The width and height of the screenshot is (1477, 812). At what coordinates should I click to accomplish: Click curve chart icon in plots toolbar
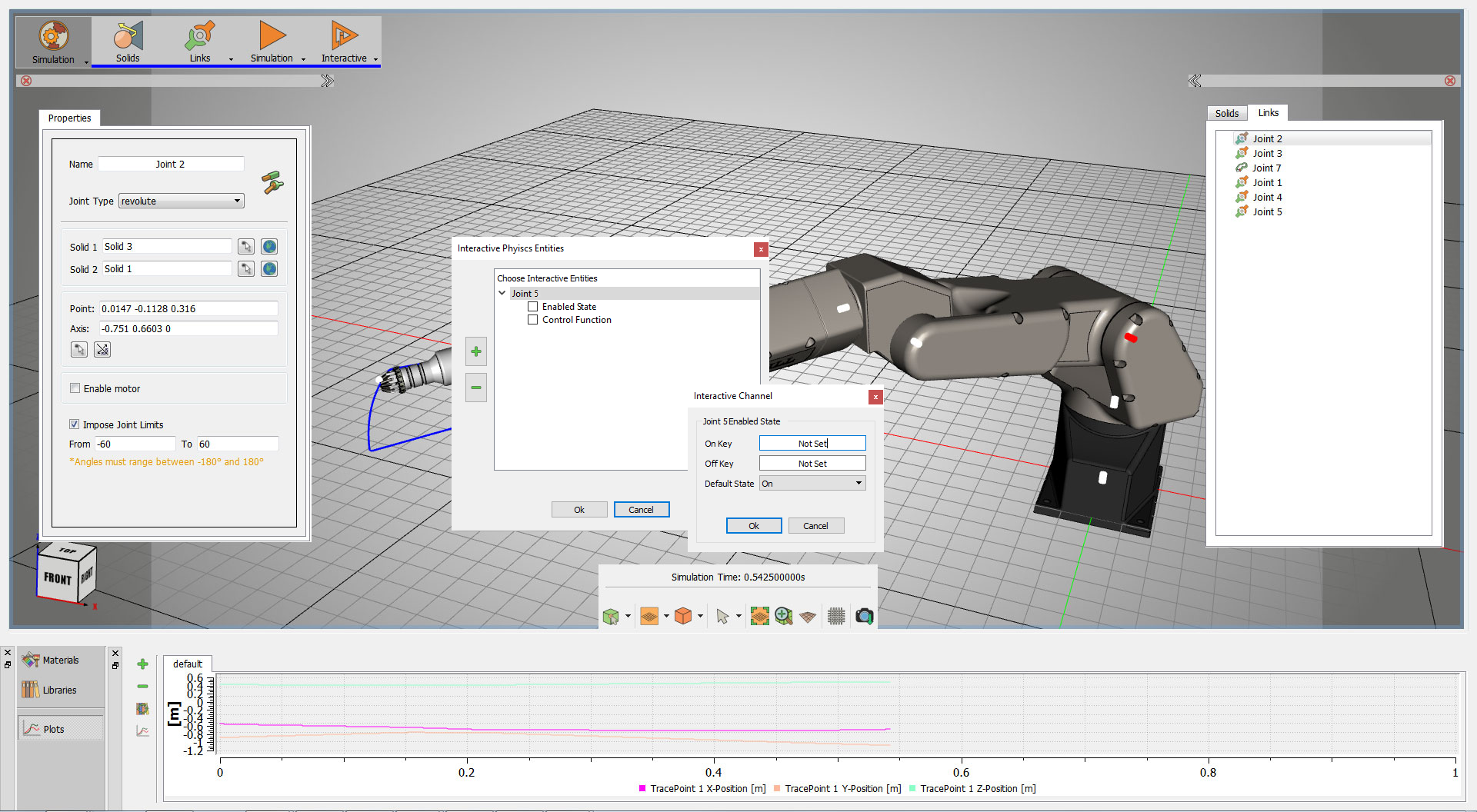[142, 731]
